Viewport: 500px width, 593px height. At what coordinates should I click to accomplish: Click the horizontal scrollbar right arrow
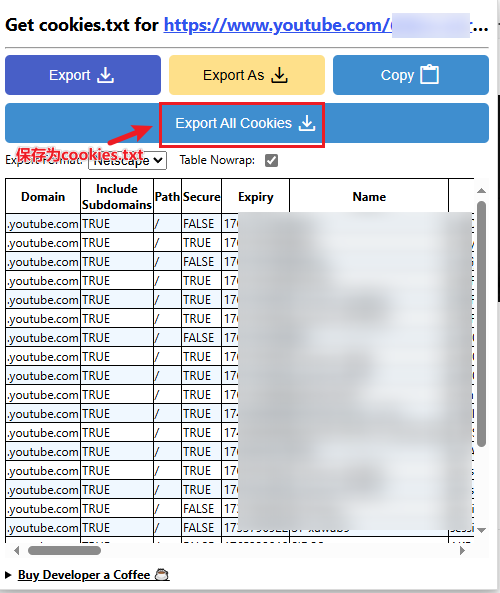(x=462, y=550)
